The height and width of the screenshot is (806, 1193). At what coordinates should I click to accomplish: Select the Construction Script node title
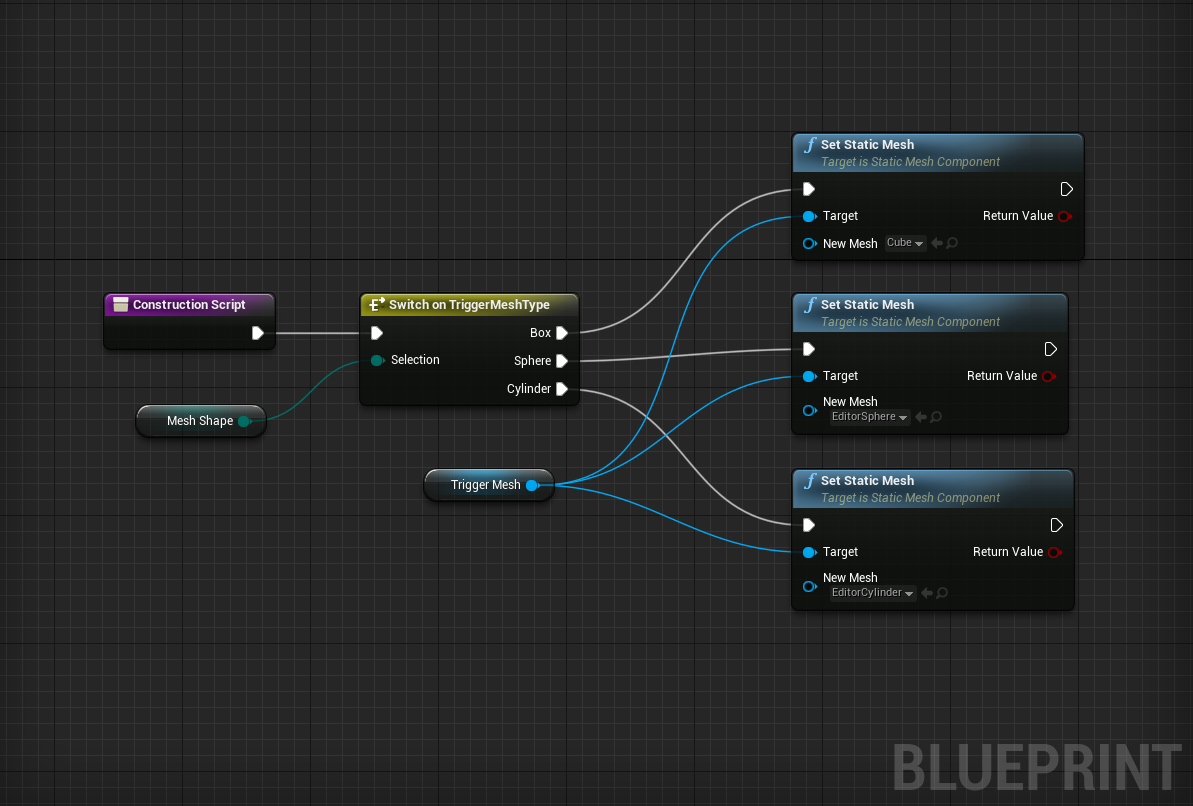tap(189, 304)
